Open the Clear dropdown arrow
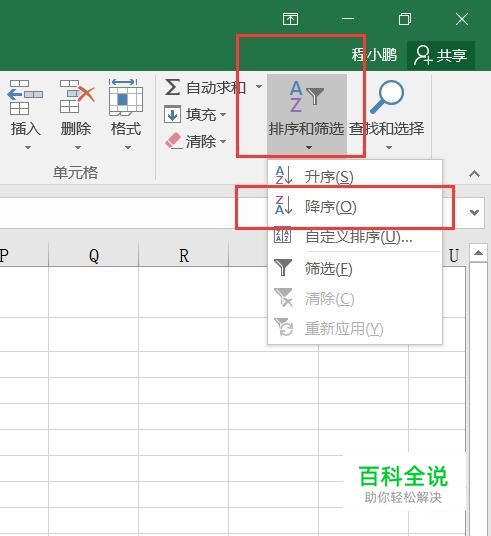This screenshot has height=536, width=491. 223,141
